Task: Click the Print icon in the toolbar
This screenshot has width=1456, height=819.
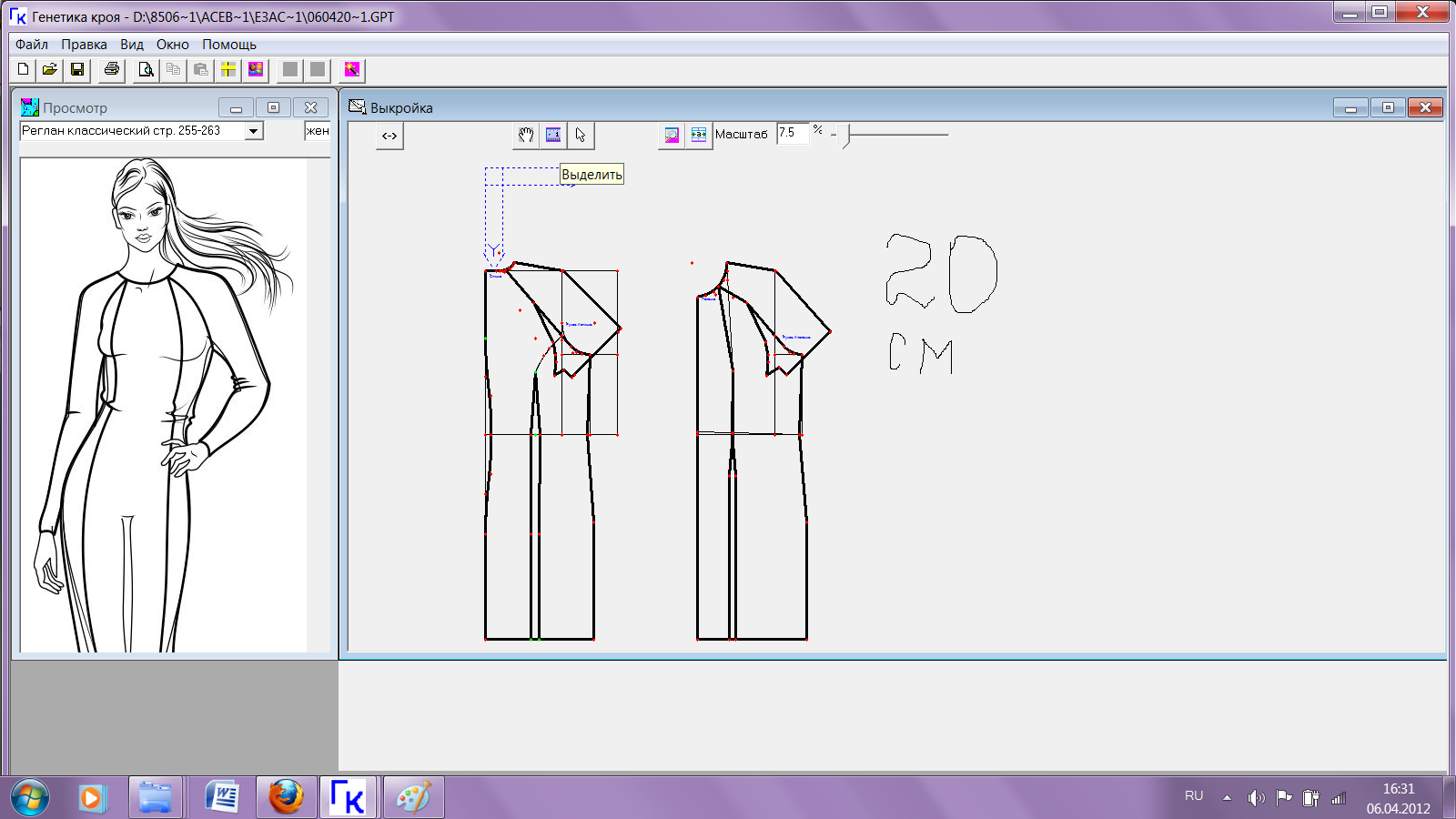Action: pos(112,69)
